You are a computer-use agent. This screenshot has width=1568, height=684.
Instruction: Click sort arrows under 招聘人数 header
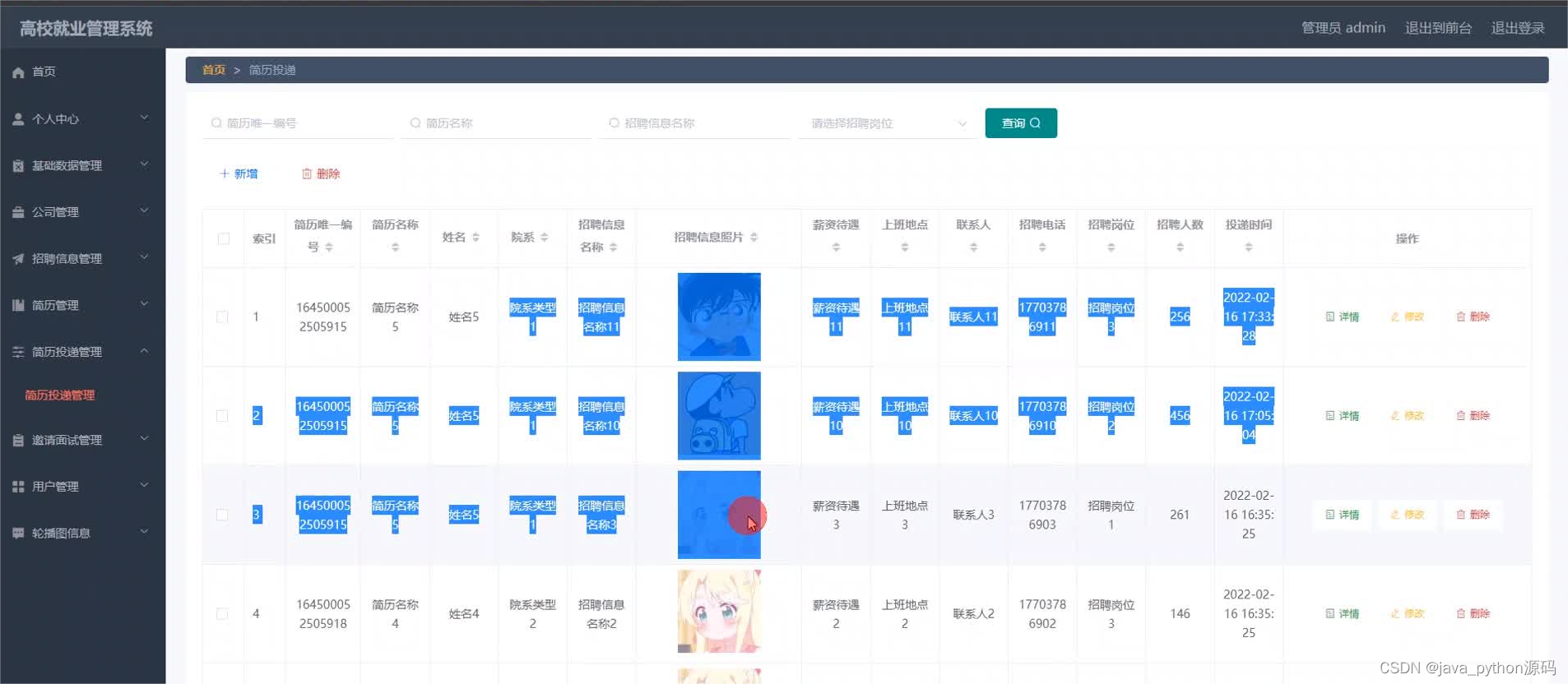point(1180,247)
